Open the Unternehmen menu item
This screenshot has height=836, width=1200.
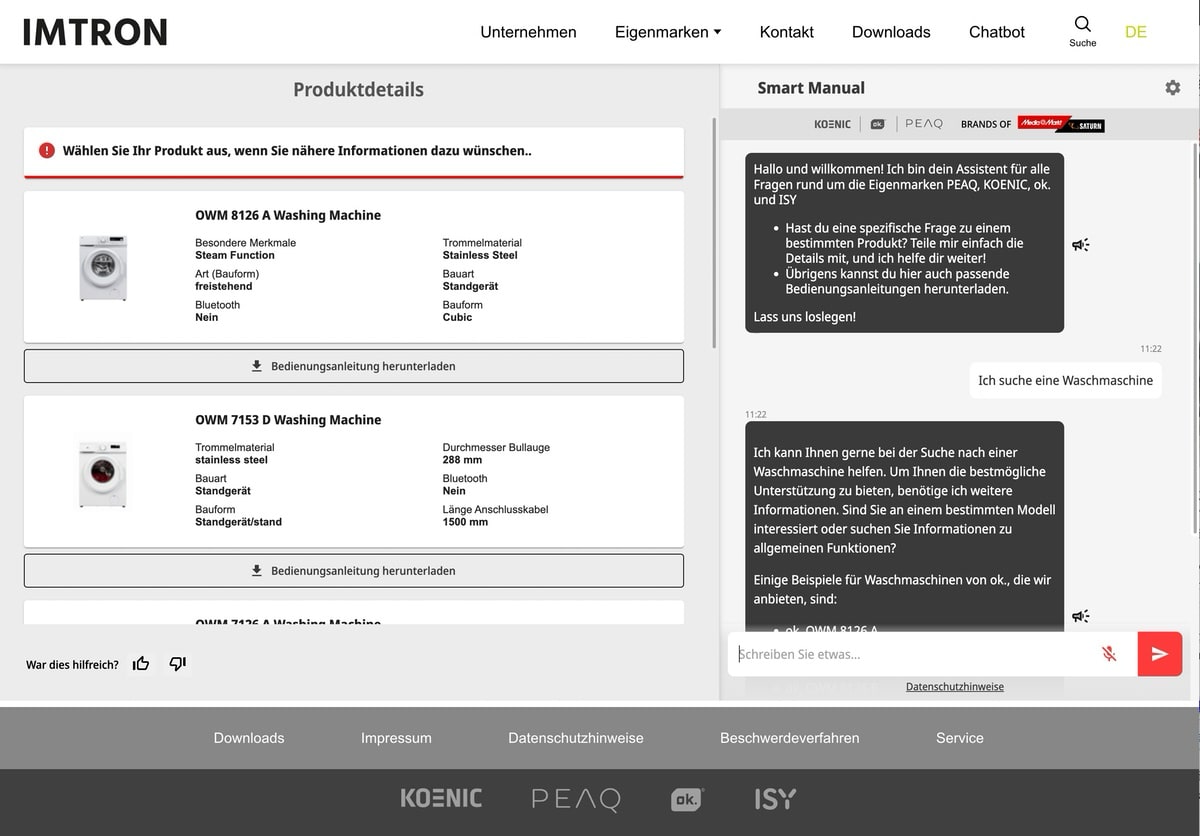[x=528, y=32]
